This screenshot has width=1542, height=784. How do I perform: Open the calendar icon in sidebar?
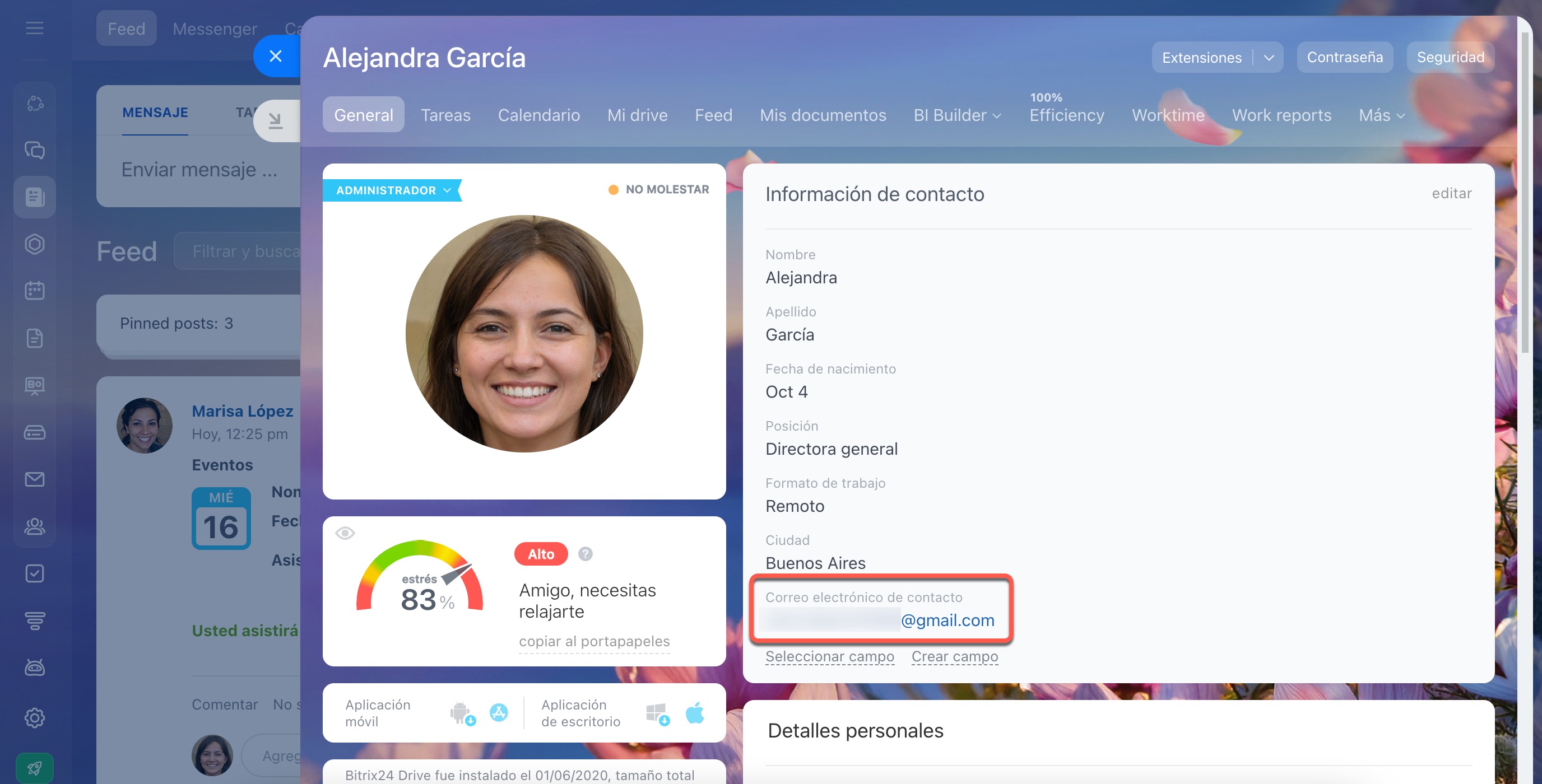click(x=35, y=291)
